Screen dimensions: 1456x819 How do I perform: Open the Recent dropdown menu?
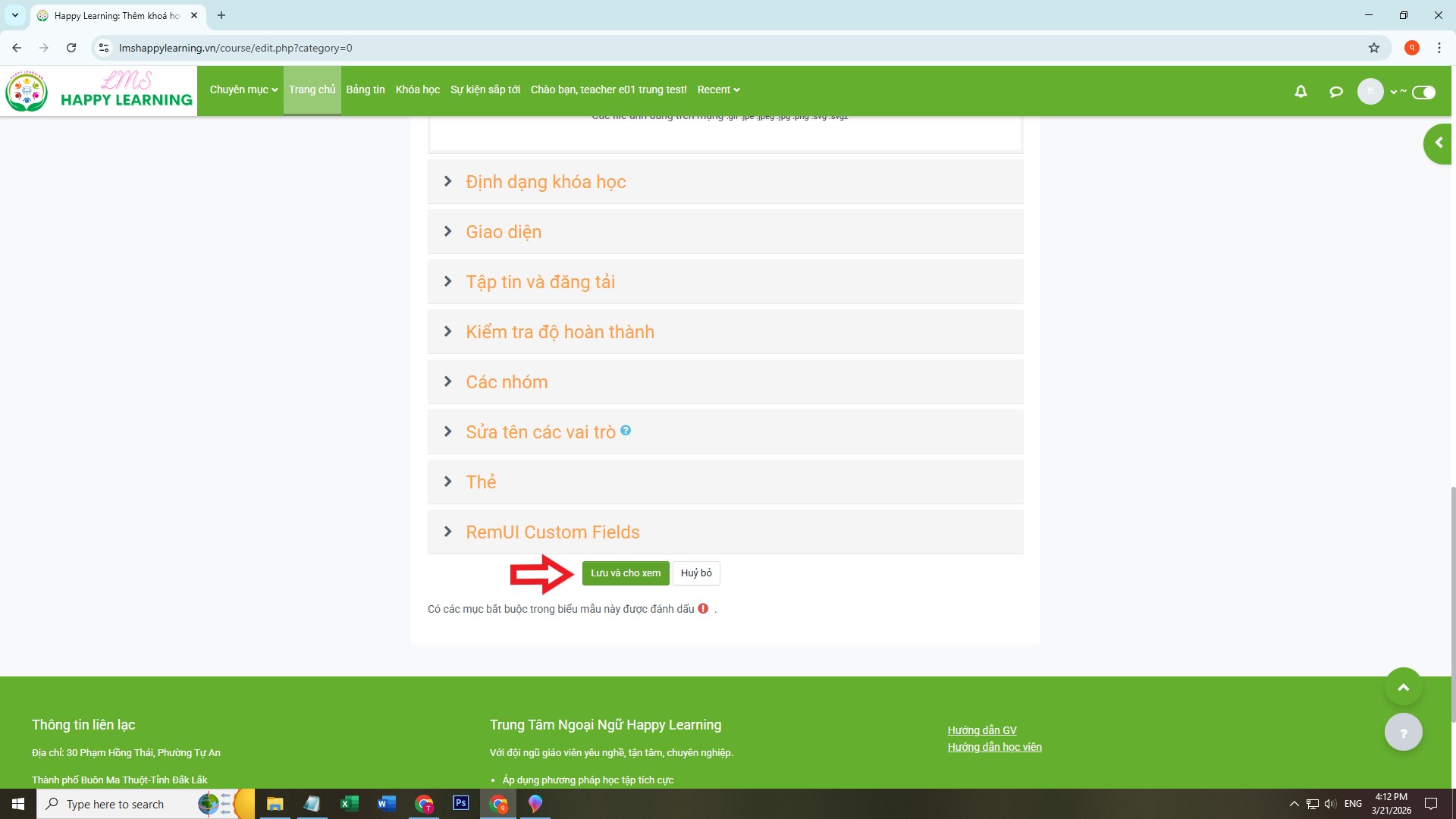coord(718,89)
